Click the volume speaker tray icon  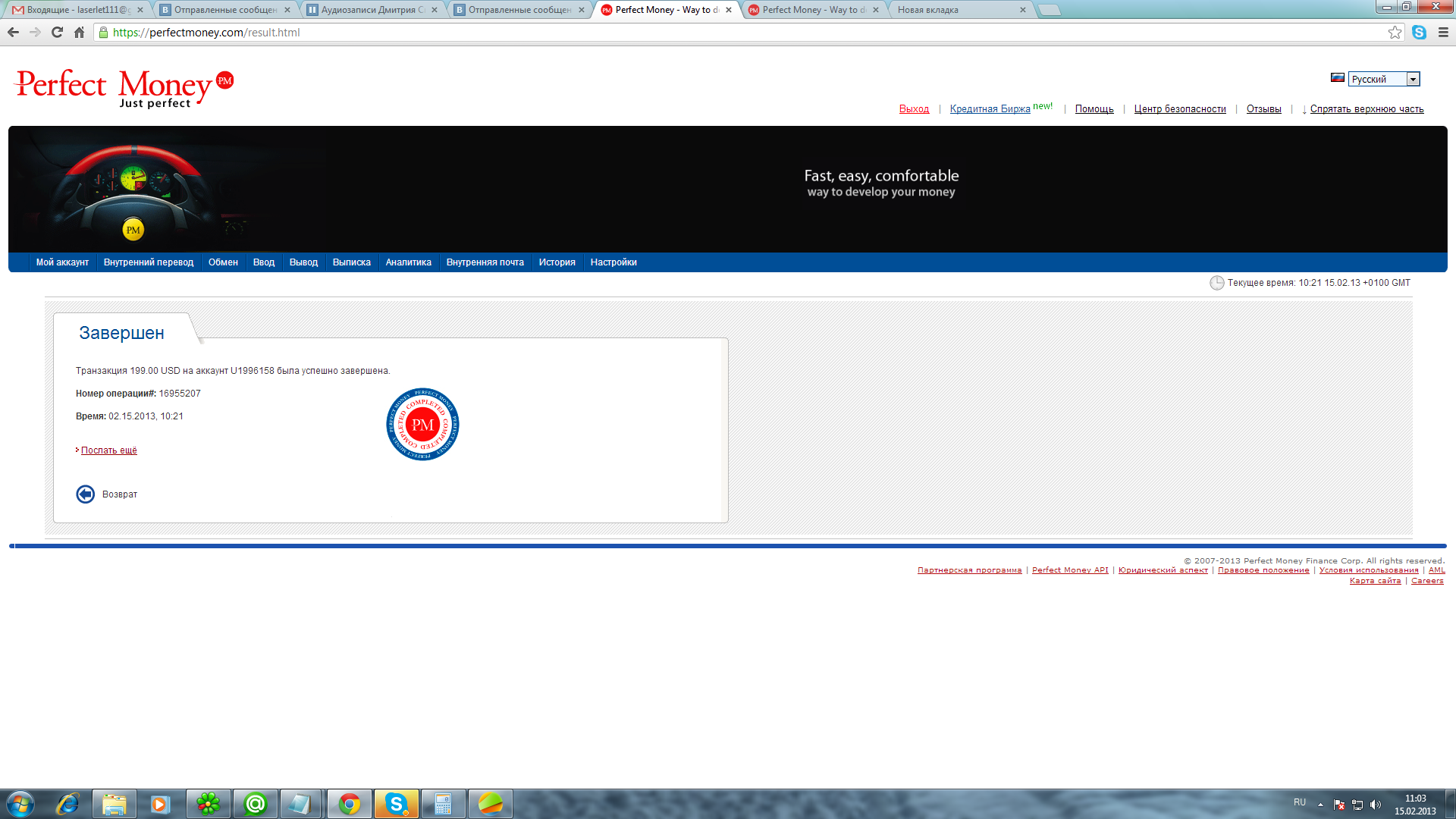1376,805
